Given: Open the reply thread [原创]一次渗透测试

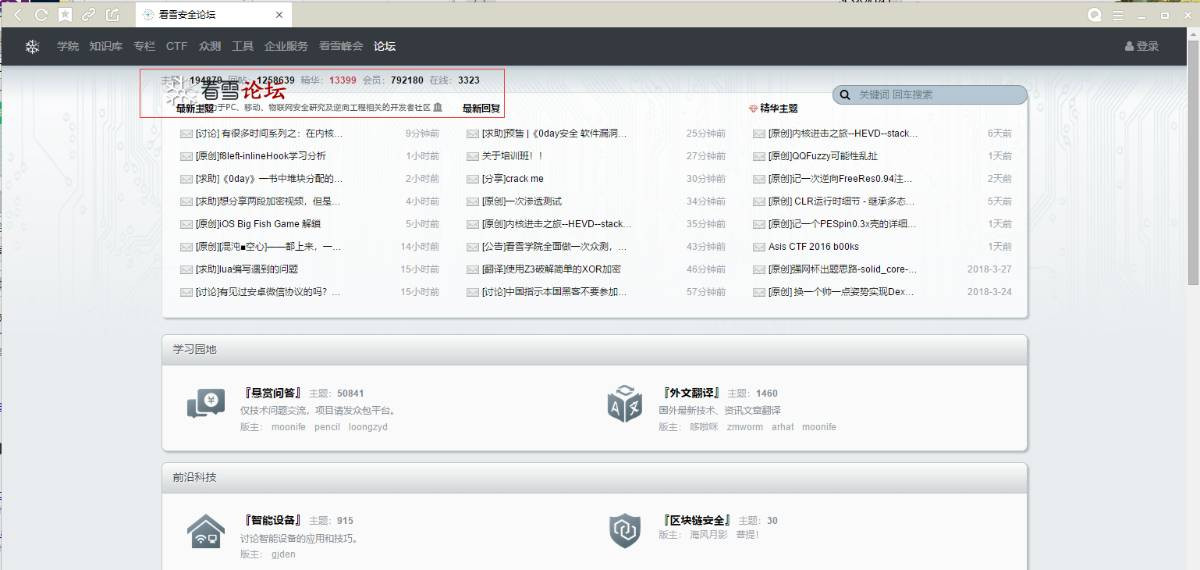Looking at the screenshot, I should click(x=522, y=202).
